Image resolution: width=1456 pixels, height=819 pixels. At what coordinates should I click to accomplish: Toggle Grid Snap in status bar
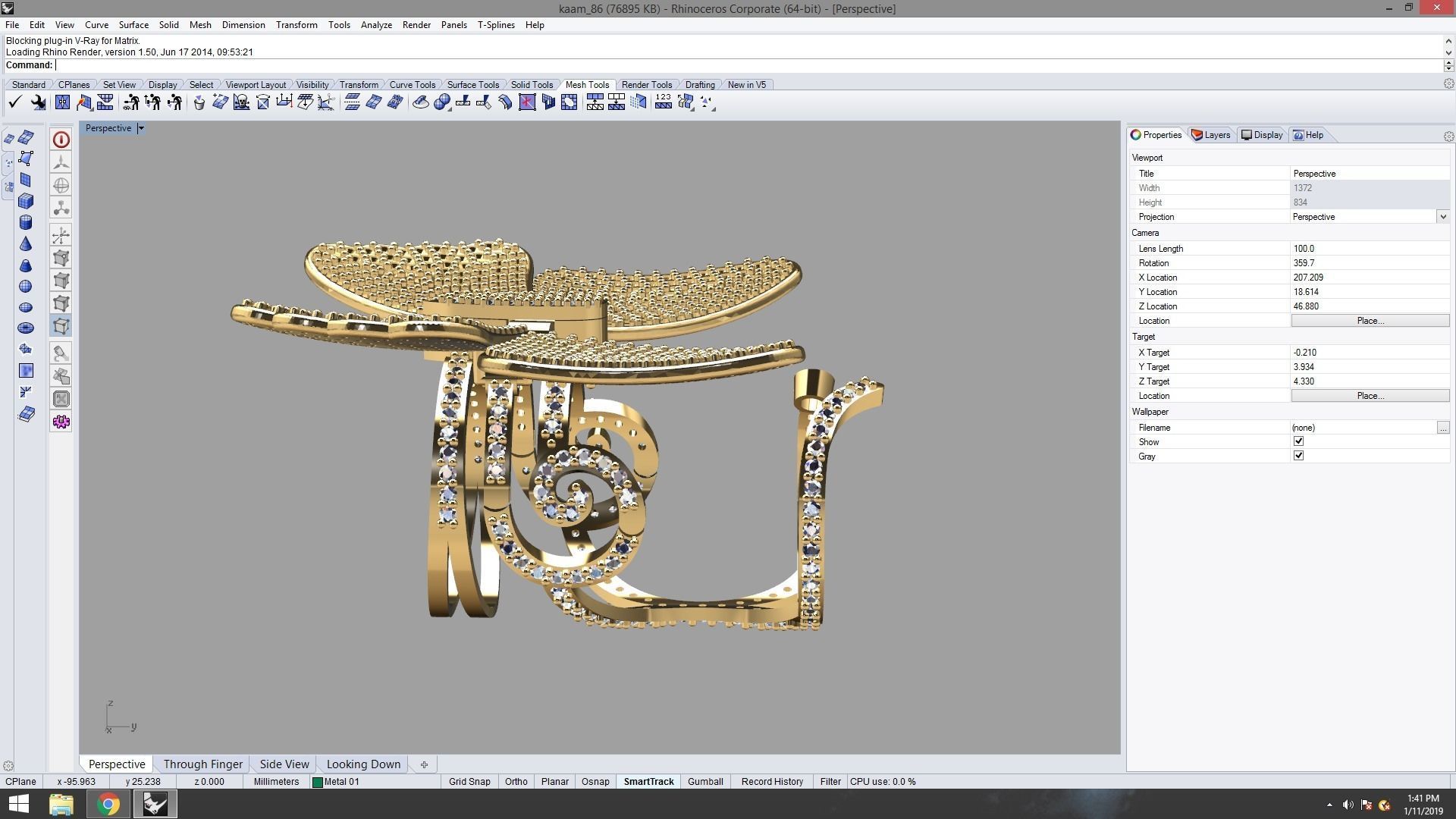(x=469, y=782)
